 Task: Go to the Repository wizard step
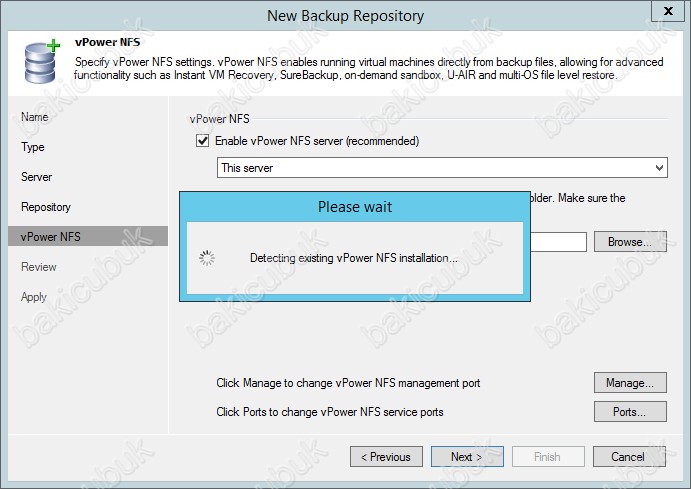point(46,207)
